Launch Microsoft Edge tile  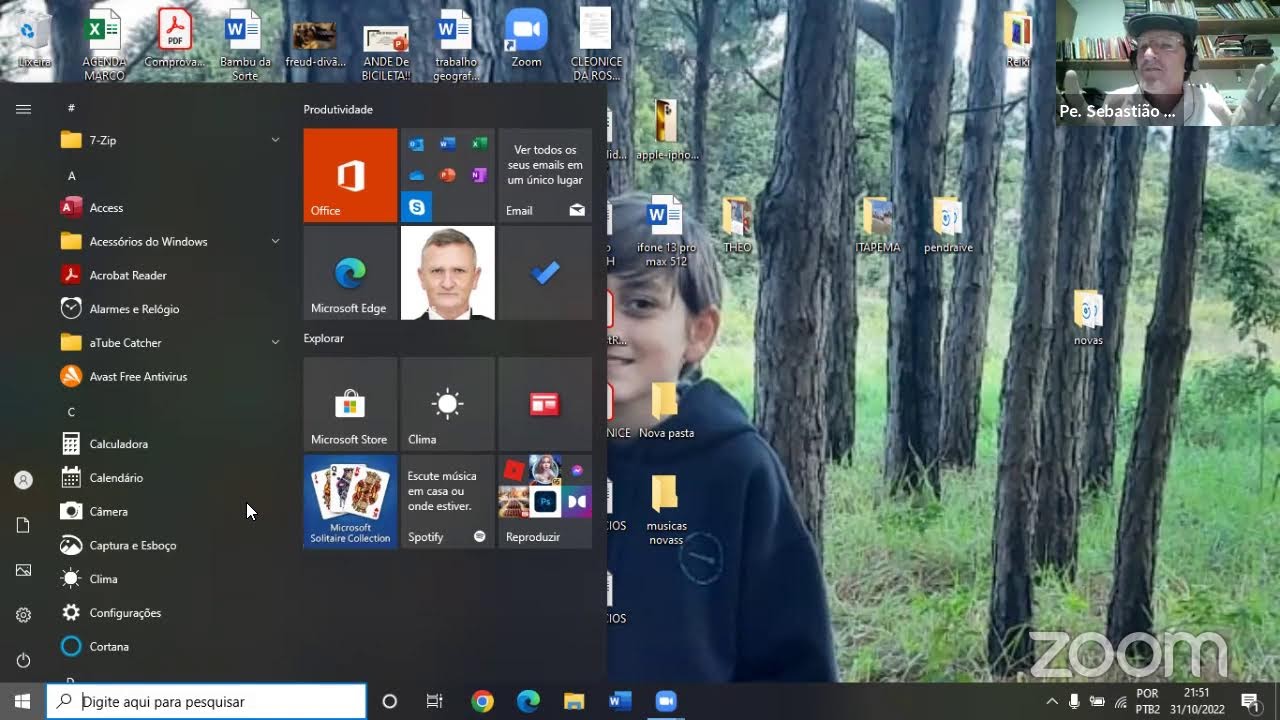350,273
